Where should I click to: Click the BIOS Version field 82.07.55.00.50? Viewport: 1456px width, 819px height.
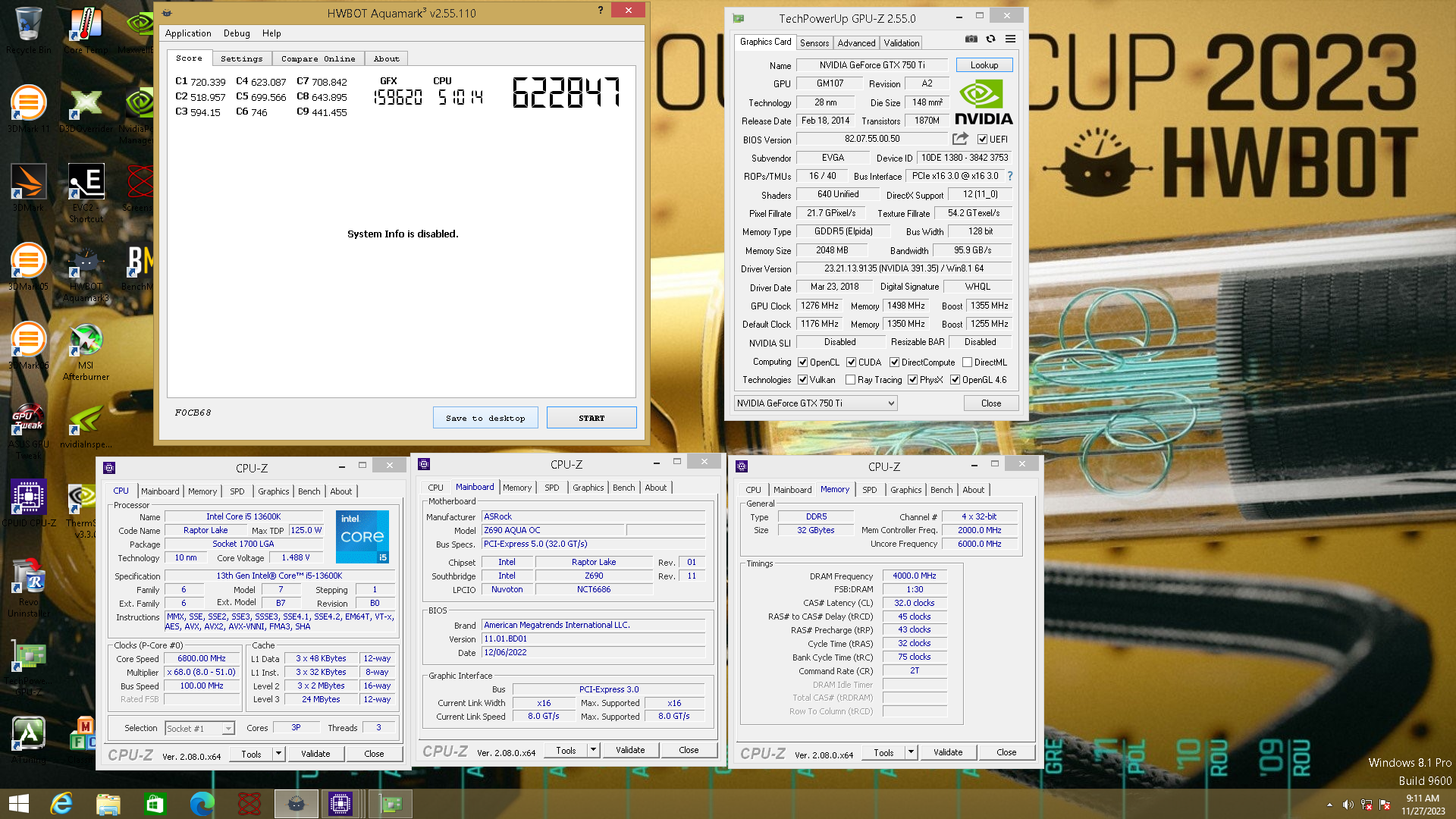(872, 139)
